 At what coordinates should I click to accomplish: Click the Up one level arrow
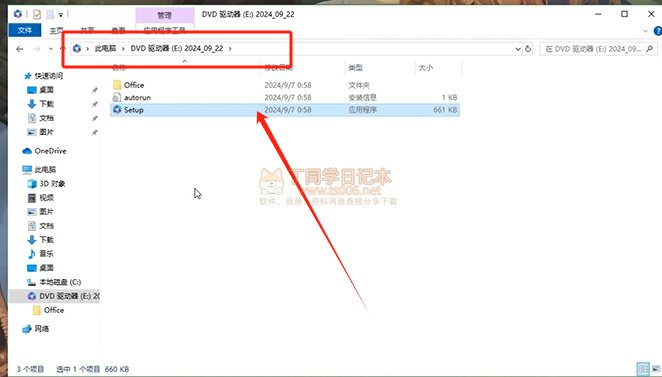point(63,49)
